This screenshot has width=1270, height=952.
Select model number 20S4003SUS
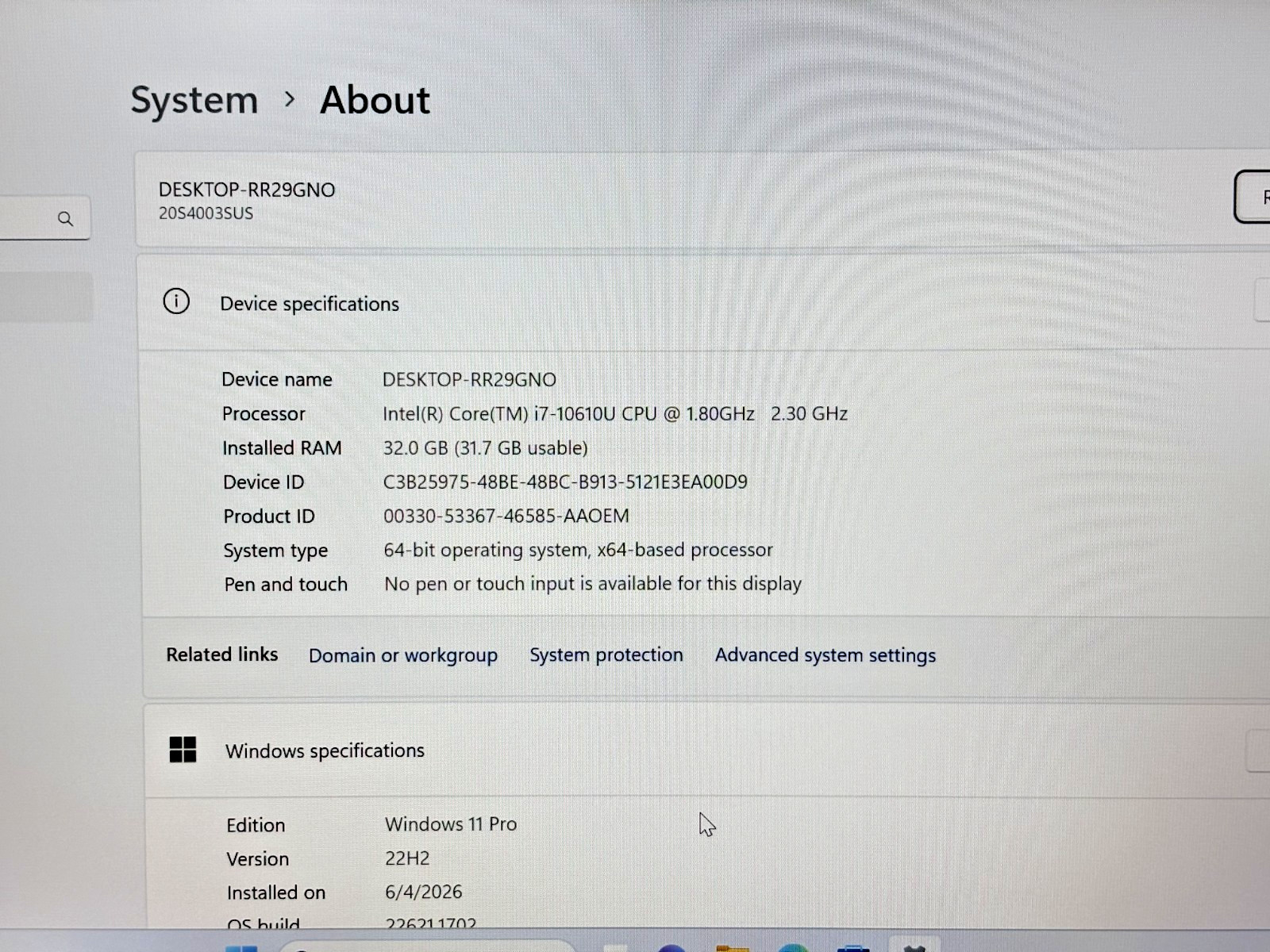(x=206, y=213)
